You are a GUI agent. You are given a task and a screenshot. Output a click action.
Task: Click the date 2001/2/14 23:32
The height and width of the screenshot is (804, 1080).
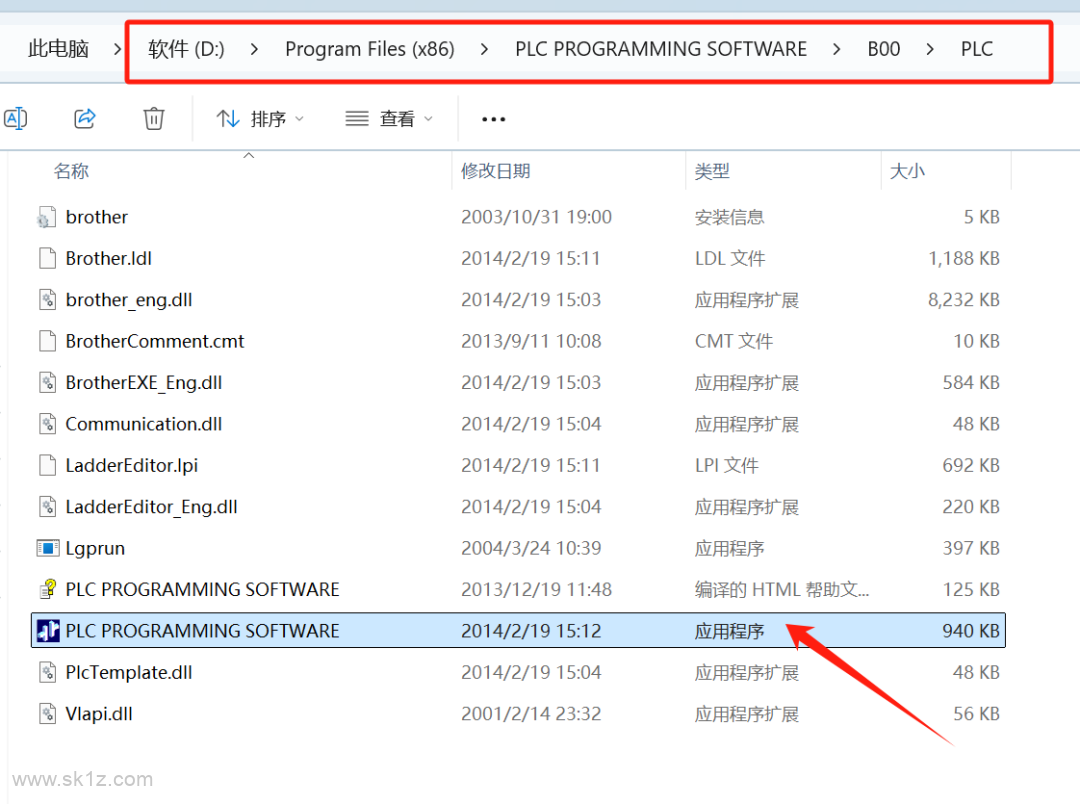coord(531,714)
